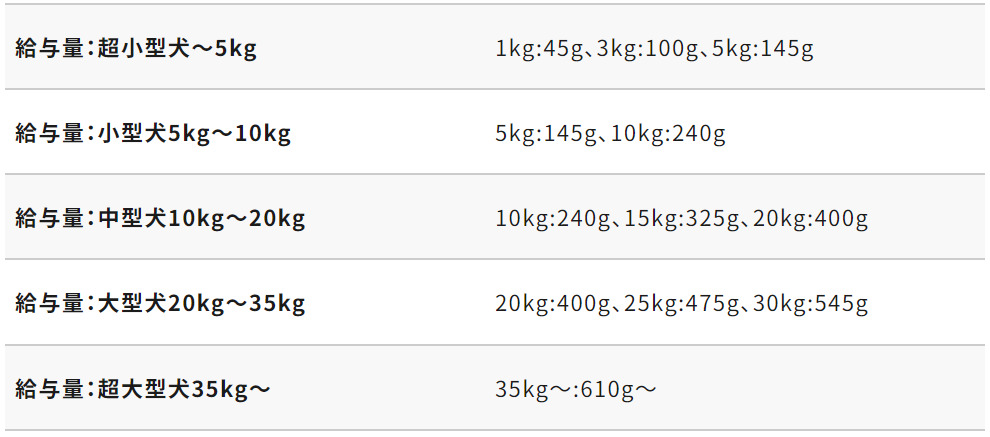Click 20kg:400g in the 大型犬 row
The width and height of the screenshot is (990, 437).
coord(553,303)
